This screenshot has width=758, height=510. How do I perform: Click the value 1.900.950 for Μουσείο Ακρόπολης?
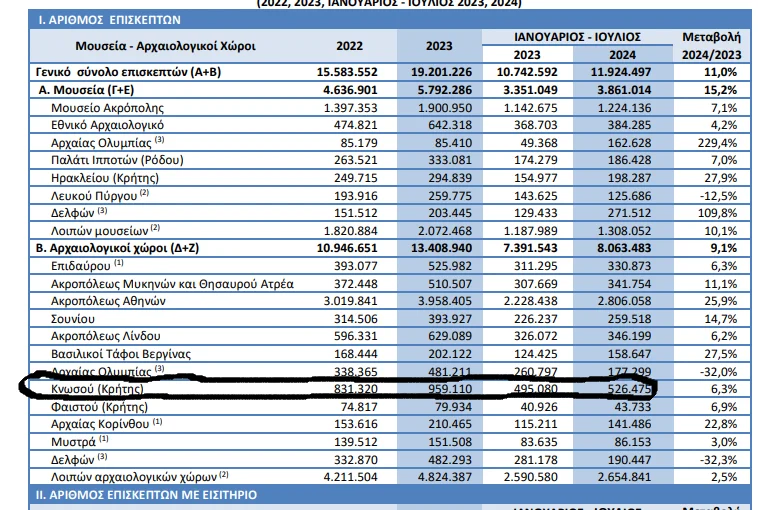pos(445,108)
